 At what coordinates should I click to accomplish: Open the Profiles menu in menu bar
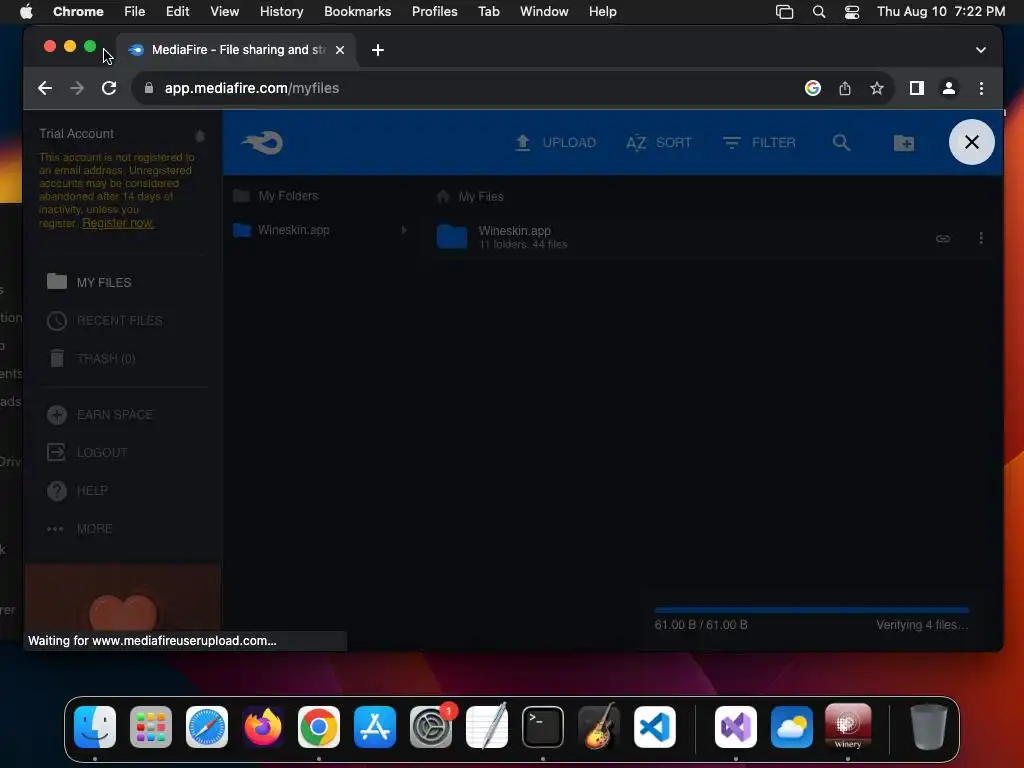(434, 12)
